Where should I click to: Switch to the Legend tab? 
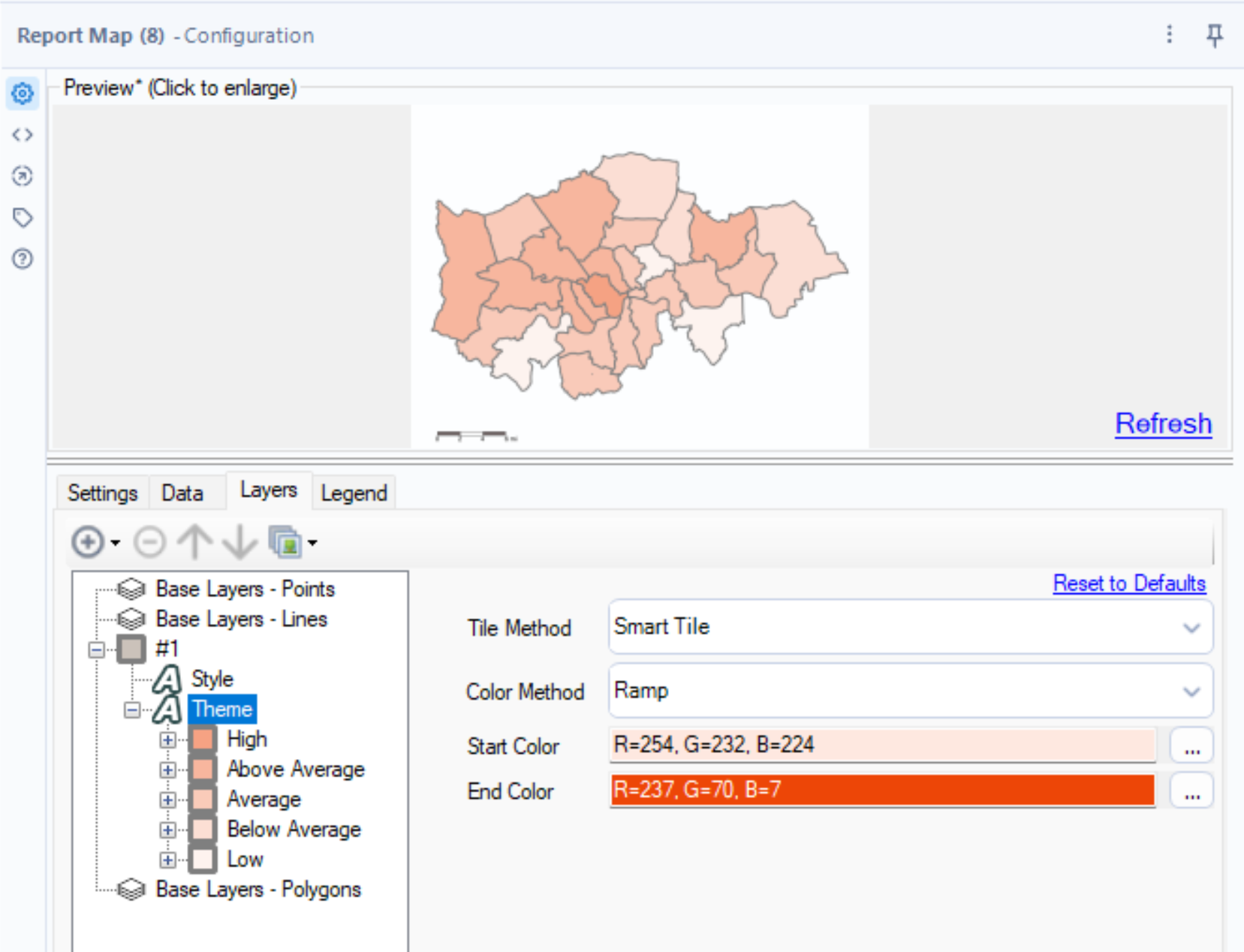point(354,493)
